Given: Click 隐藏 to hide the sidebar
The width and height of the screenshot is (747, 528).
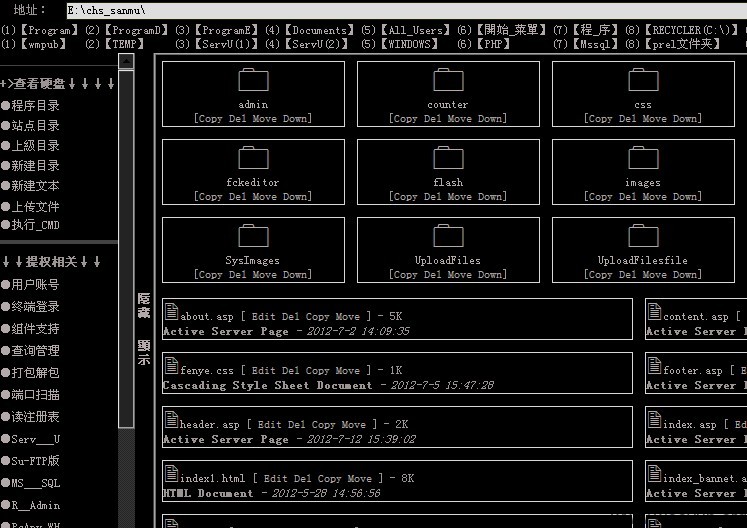Looking at the screenshot, I should pyautogui.click(x=144, y=305).
